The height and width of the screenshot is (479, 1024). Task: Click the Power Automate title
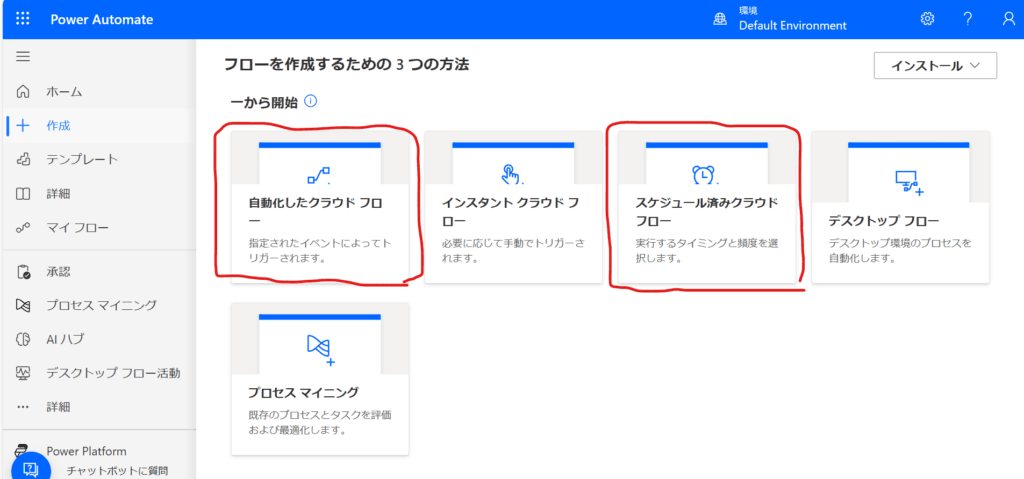point(102,19)
